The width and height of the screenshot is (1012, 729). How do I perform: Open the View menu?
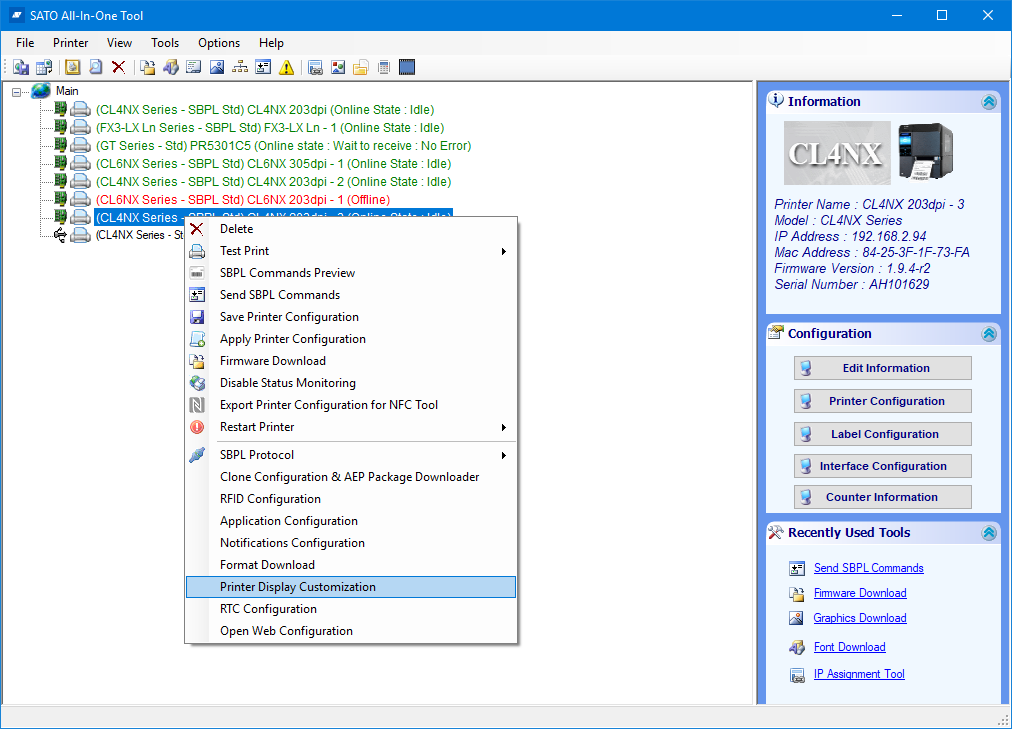tap(119, 43)
